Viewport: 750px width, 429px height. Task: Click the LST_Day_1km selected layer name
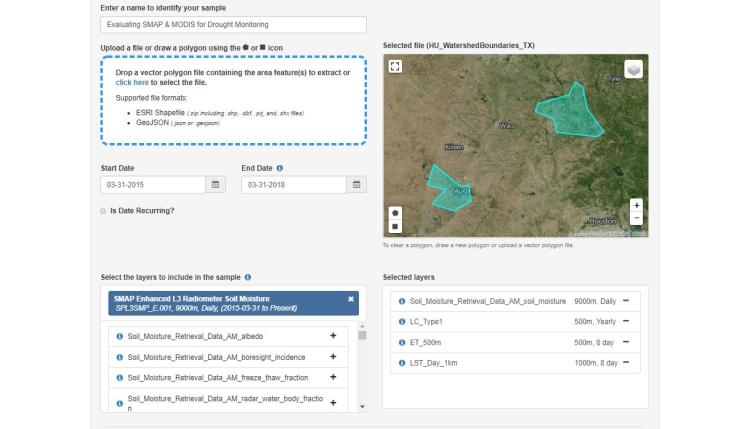coord(433,363)
